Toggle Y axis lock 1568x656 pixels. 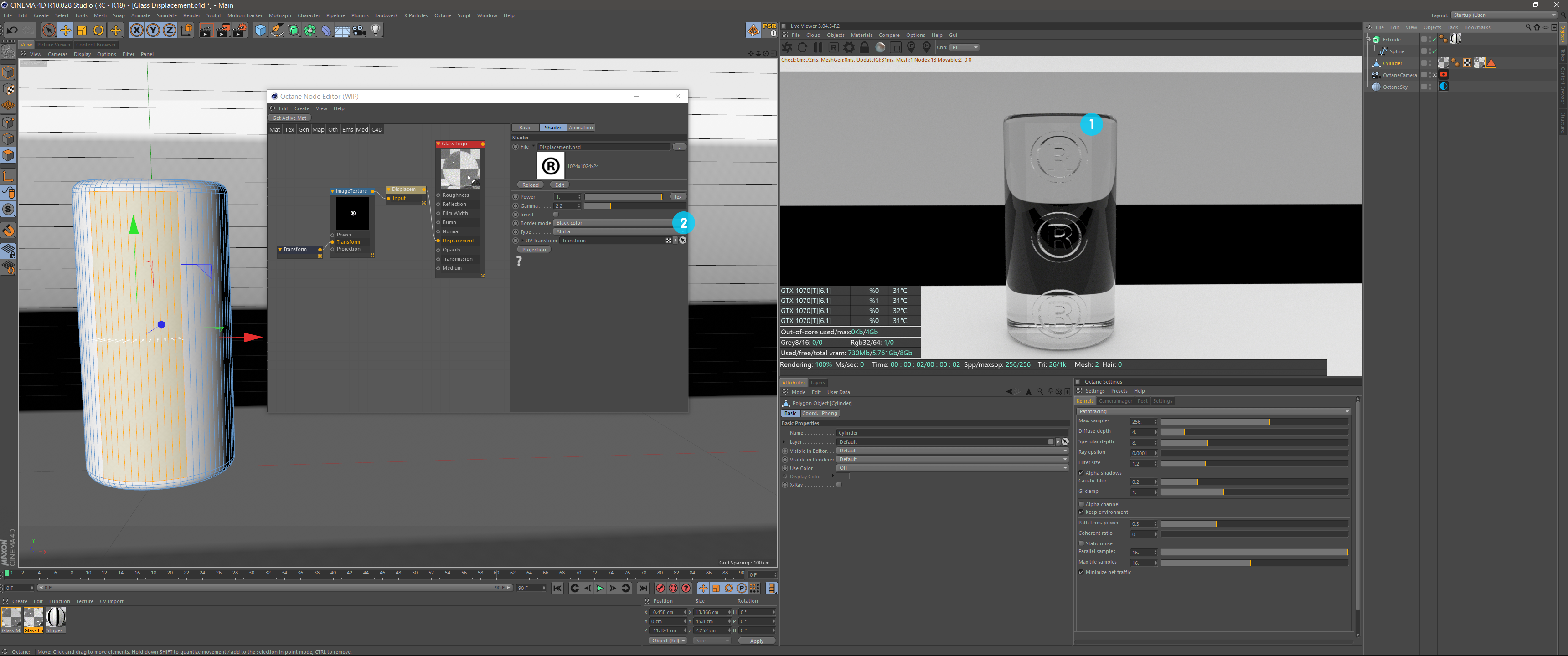pyautogui.click(x=153, y=30)
